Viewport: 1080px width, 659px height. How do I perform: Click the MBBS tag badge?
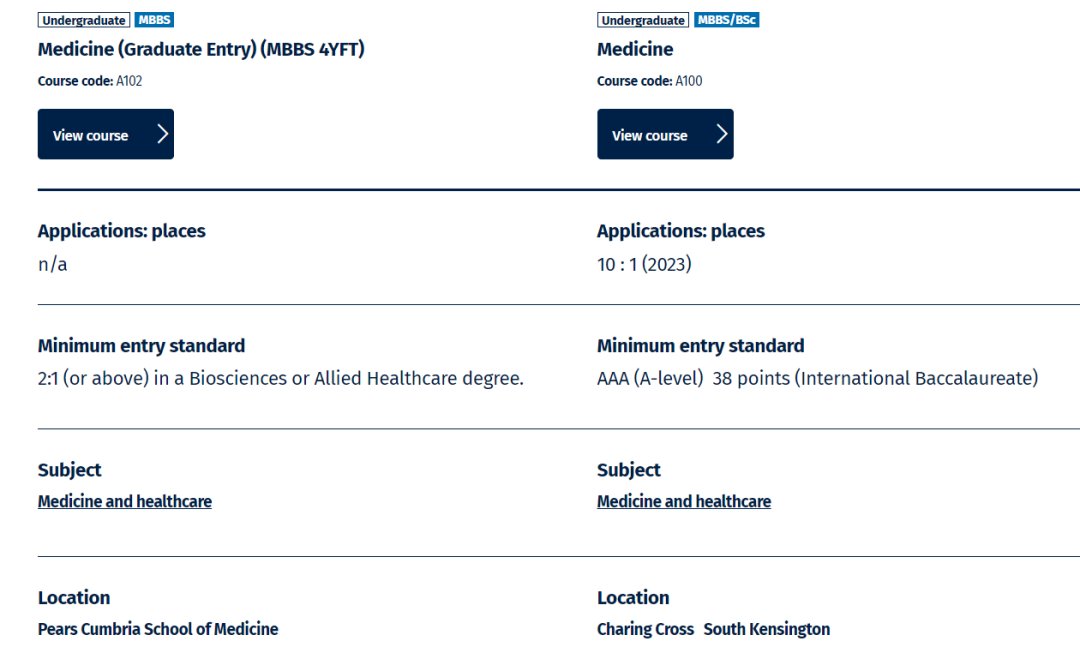[154, 20]
